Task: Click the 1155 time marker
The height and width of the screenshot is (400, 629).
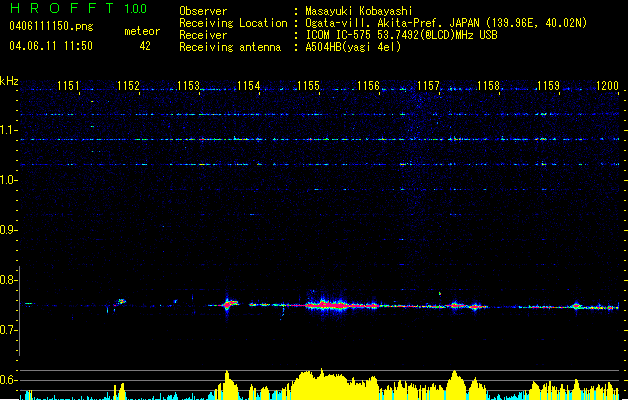Action: coord(308,86)
